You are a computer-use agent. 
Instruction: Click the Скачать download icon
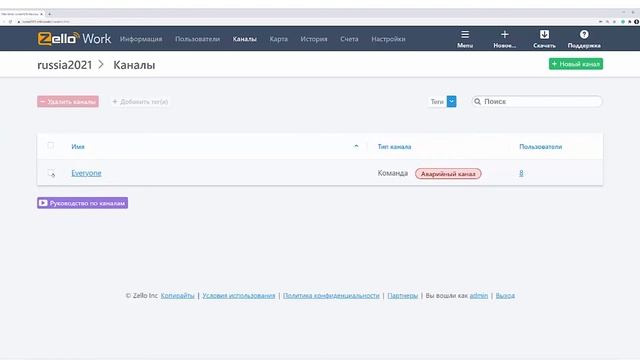tap(544, 35)
